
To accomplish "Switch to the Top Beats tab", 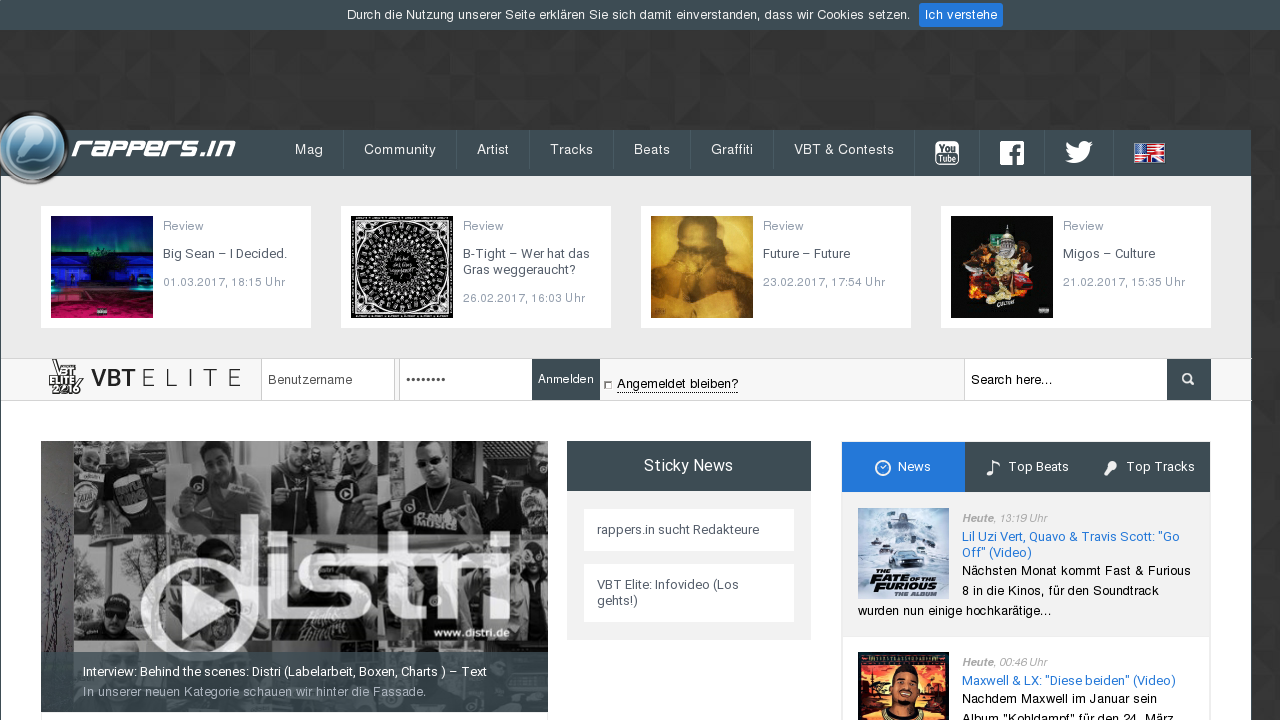I will point(1027,467).
